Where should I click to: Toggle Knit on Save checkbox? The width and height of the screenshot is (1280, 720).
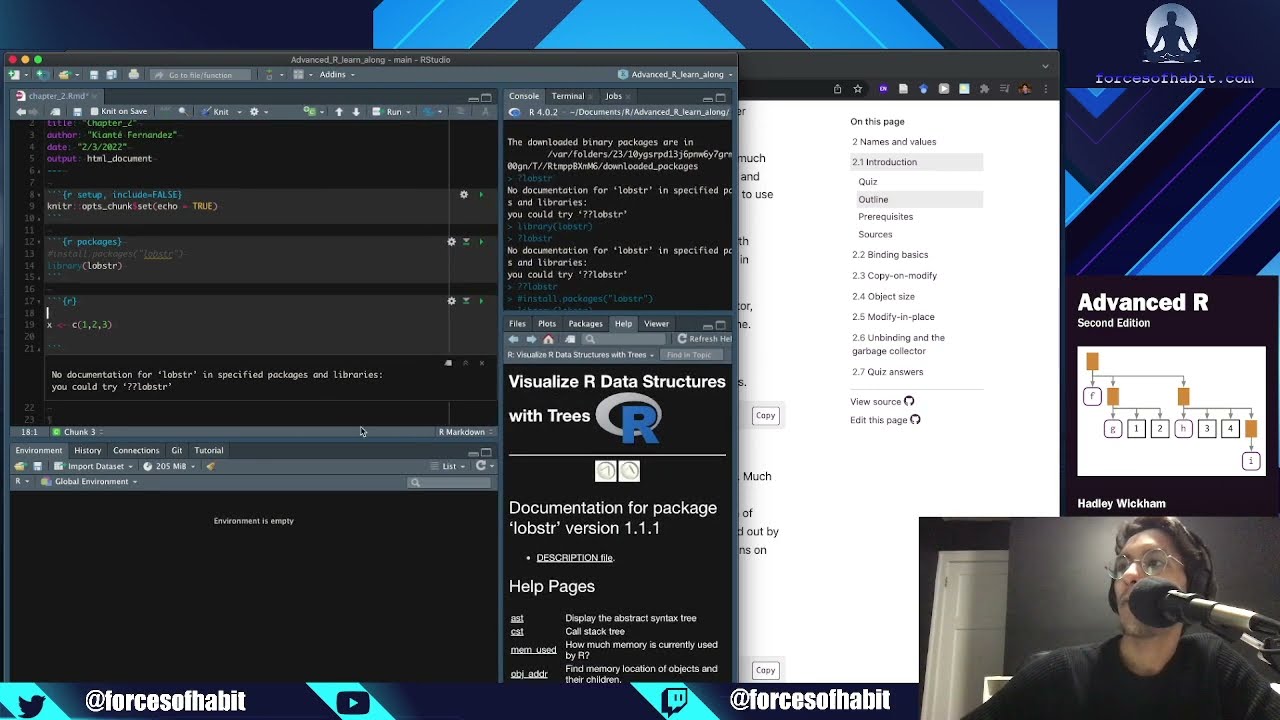point(94,112)
